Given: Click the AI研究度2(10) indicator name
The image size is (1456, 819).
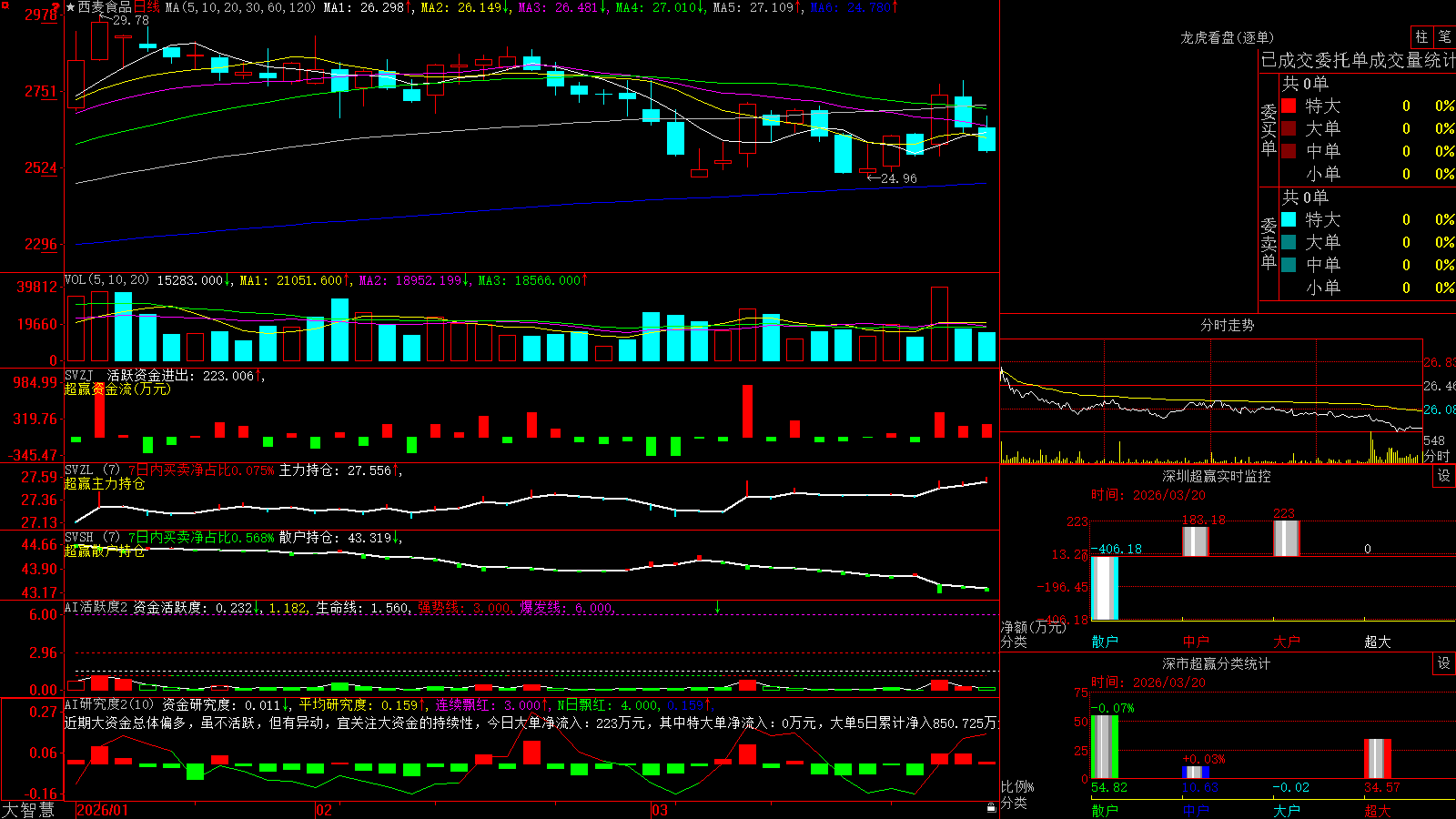Looking at the screenshot, I should [x=110, y=705].
